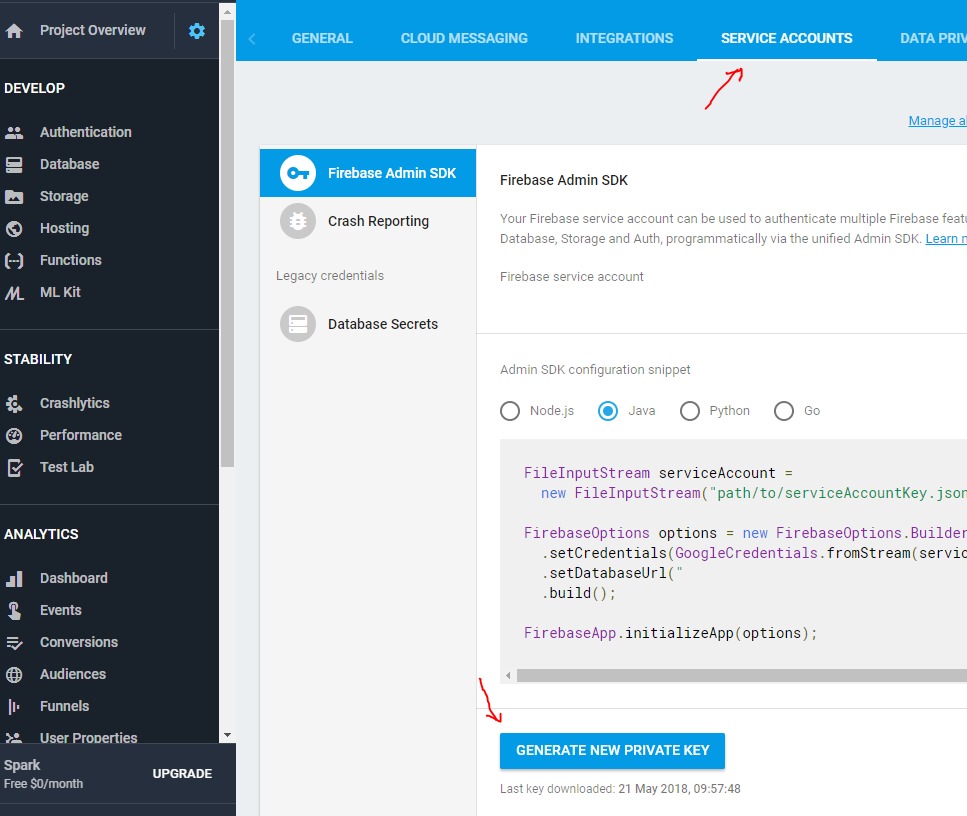This screenshot has height=816, width=967.
Task: Select Crash Reporting menu item
Action: click(368, 221)
